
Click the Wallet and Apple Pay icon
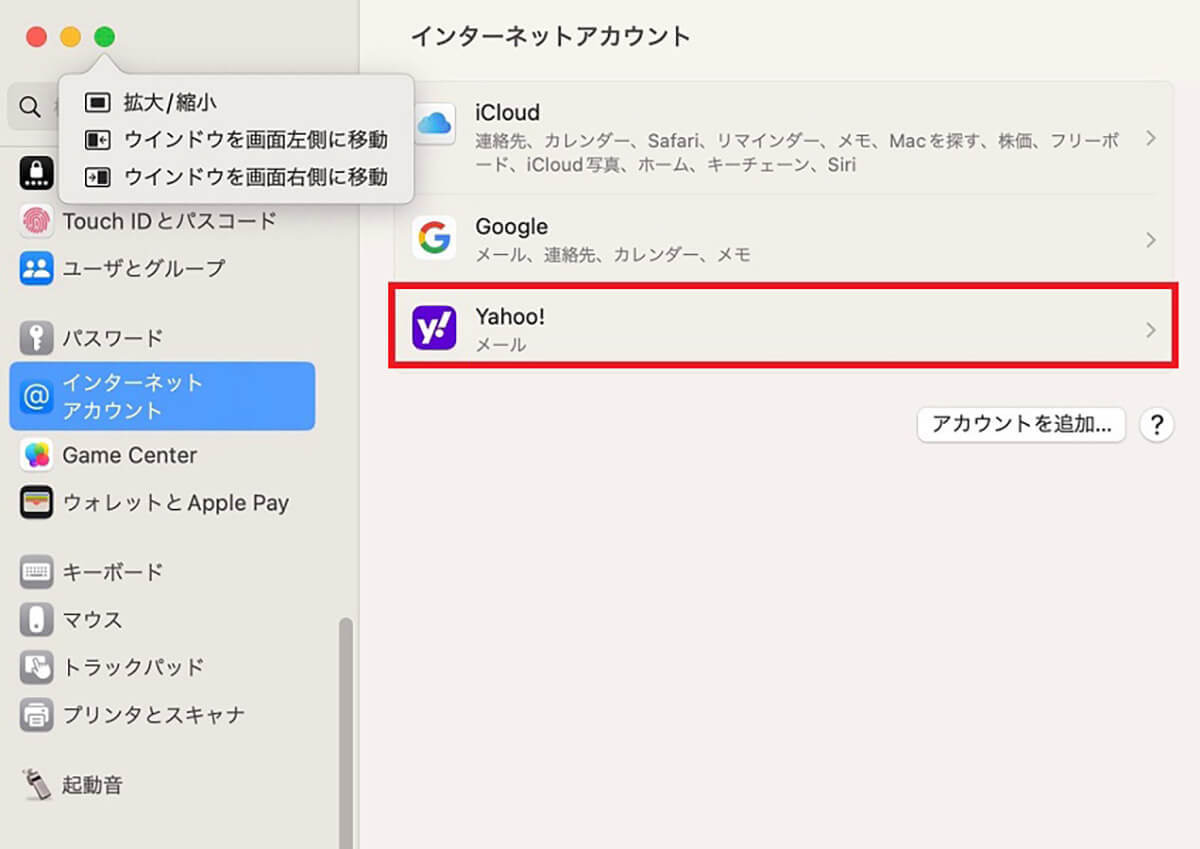coord(36,503)
